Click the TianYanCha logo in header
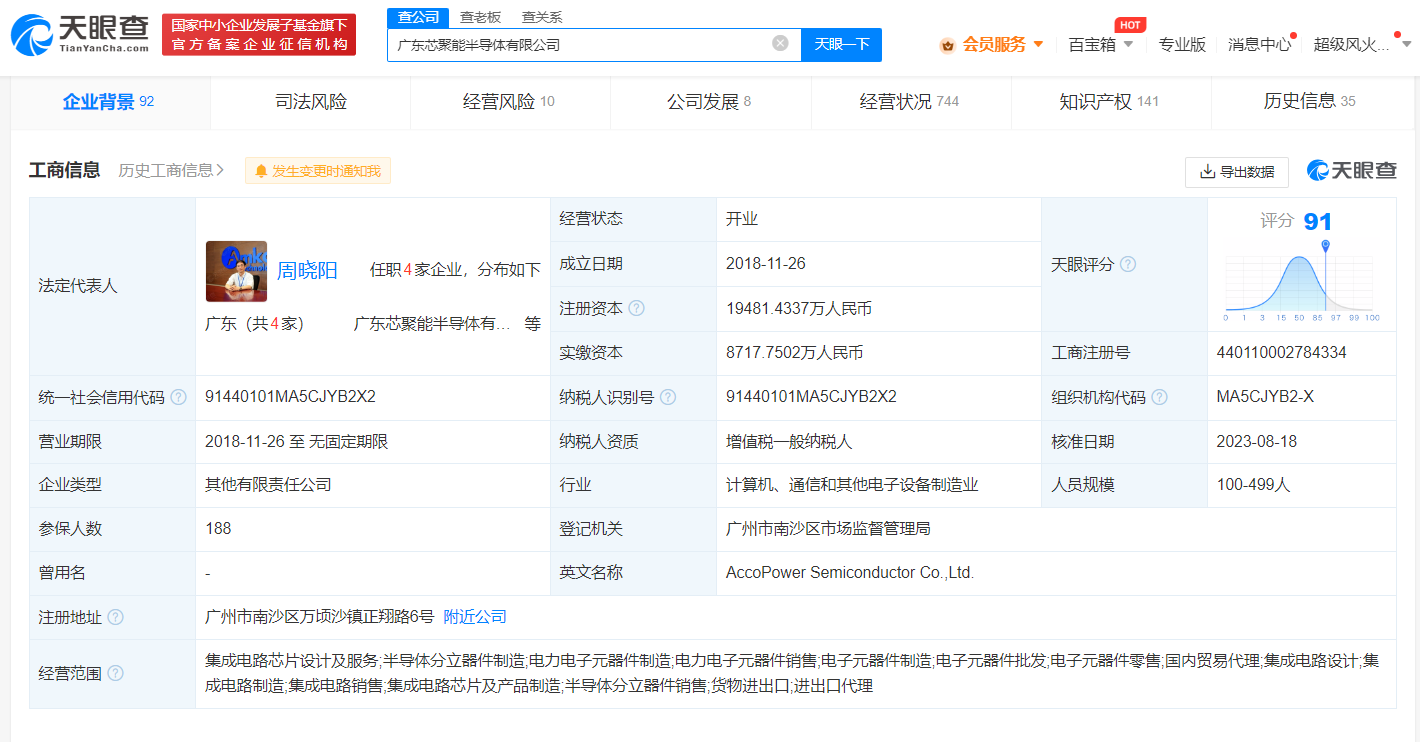 tap(80, 35)
